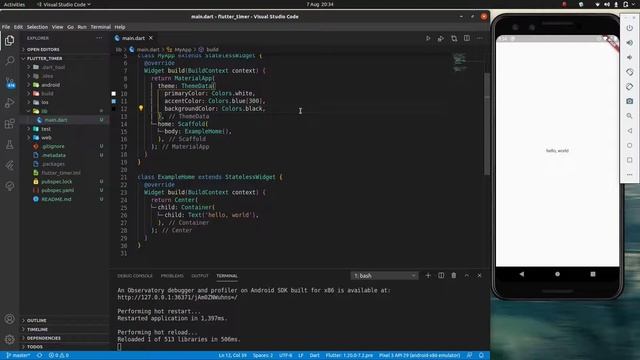Open Source Control view with badge

(x=10, y=82)
